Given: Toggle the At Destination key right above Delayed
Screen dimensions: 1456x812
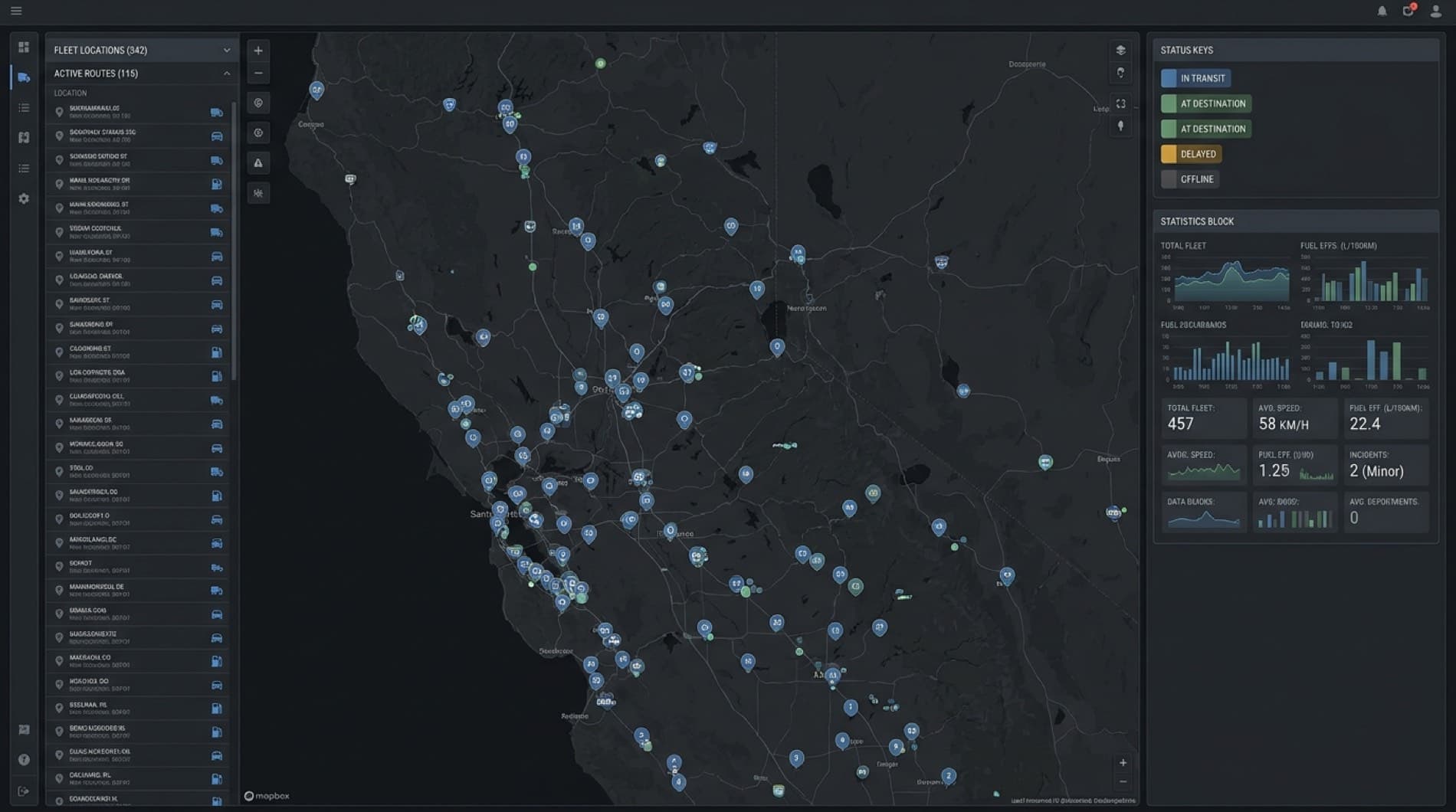Looking at the screenshot, I should (1206, 129).
